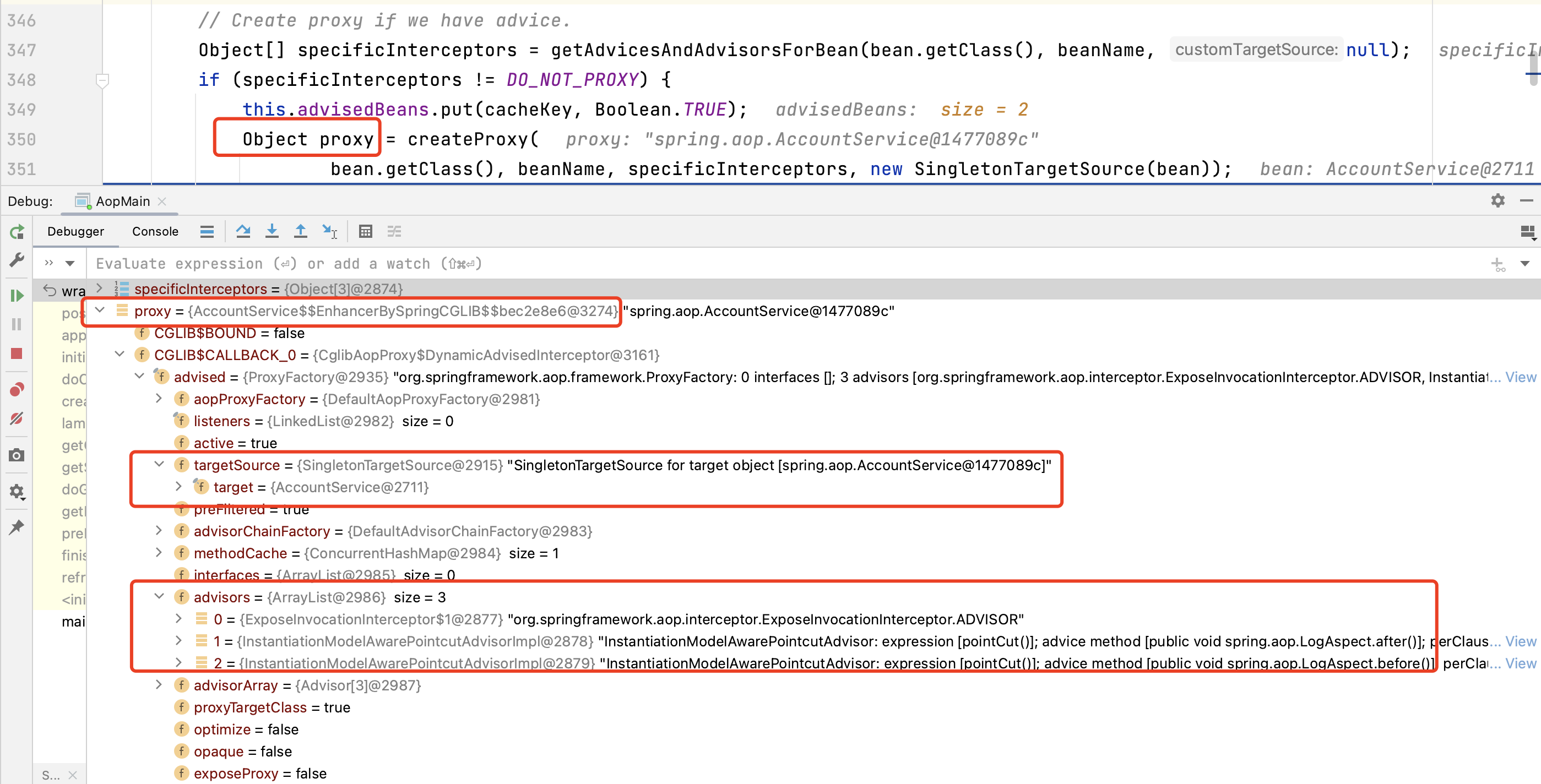
Task: Step out of current method
Action: tap(301, 231)
